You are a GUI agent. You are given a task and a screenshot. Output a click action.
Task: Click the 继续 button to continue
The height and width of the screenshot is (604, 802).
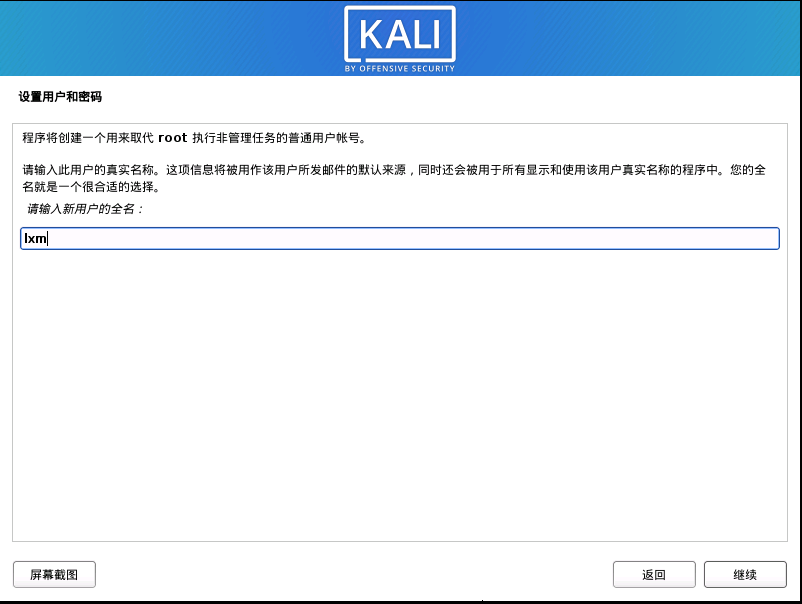[745, 574]
